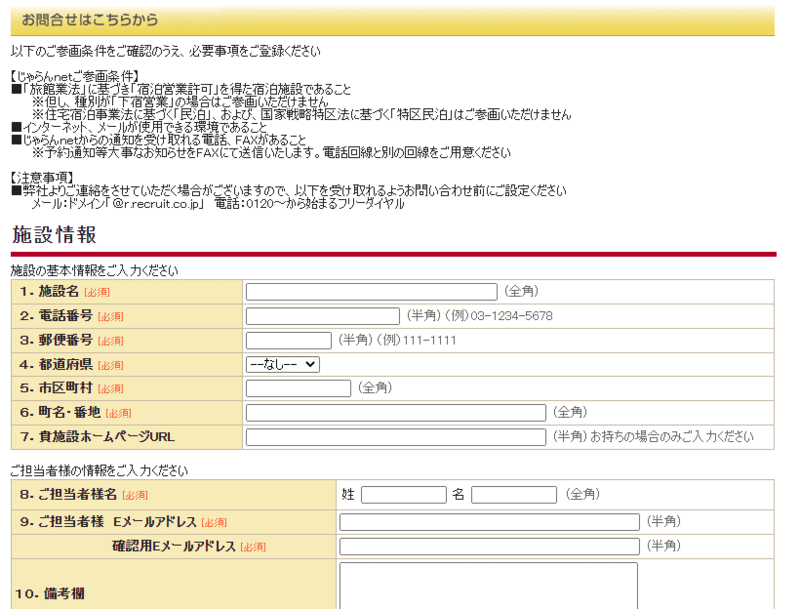Focus the 電話番号 text box
Image resolution: width=800 pixels, height=609 pixels.
322,316
